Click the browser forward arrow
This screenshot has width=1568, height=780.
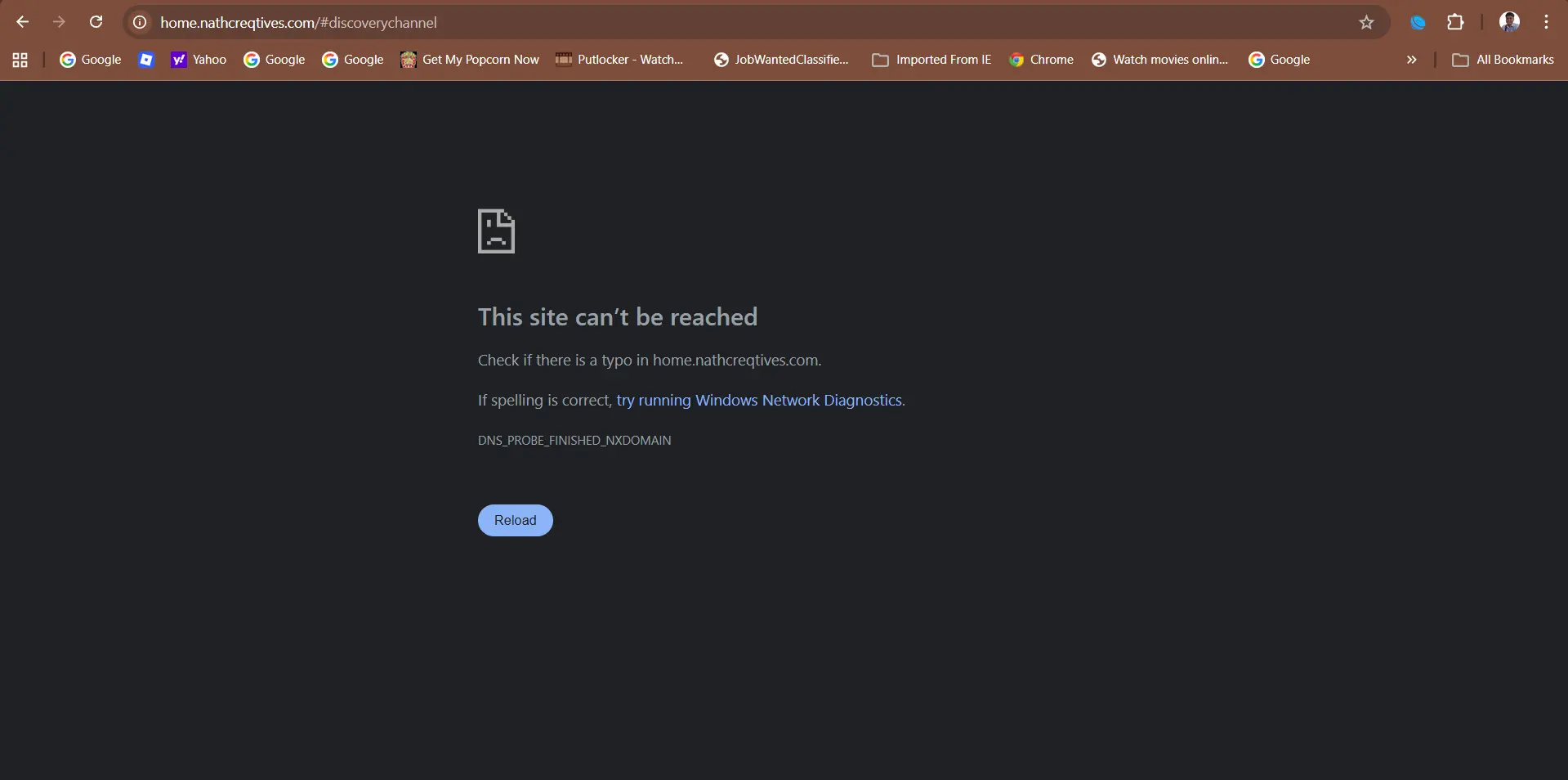pos(59,22)
